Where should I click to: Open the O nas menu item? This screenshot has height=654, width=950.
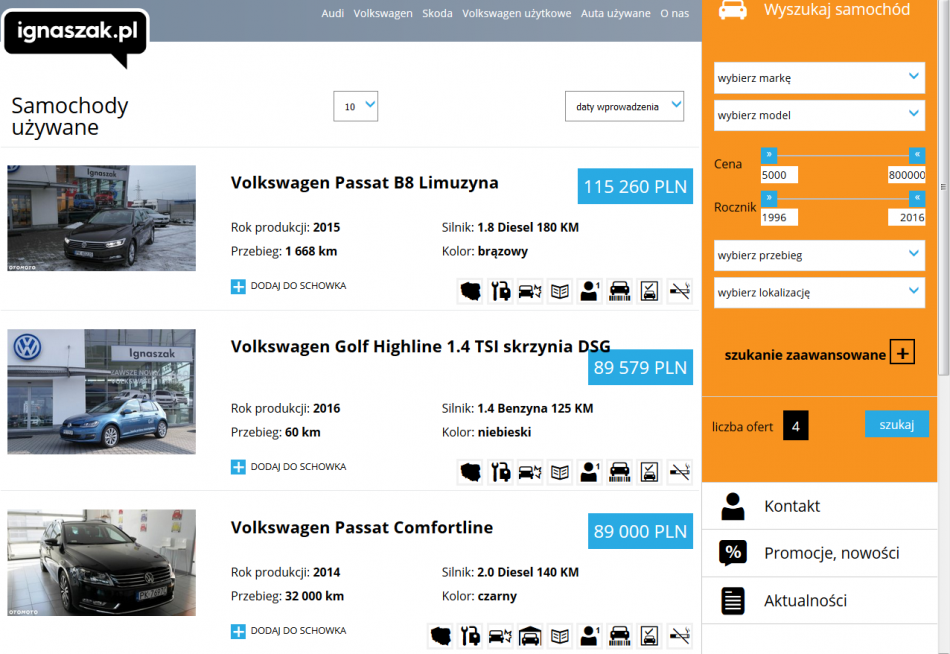[x=675, y=13]
